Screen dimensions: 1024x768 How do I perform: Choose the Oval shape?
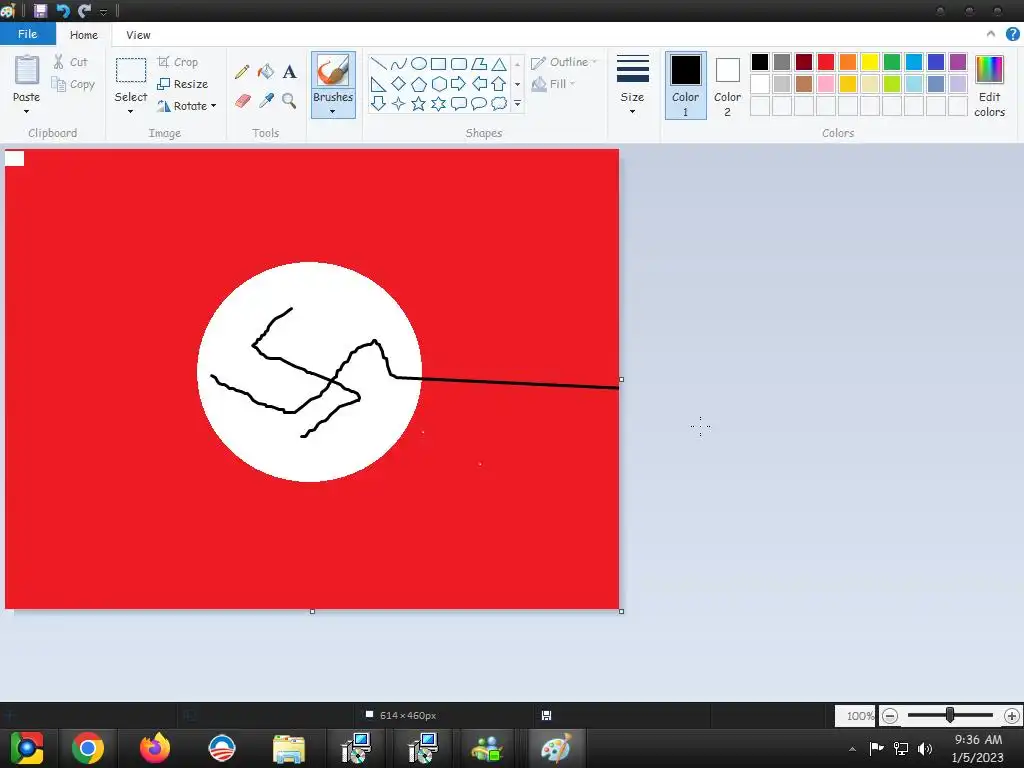[419, 64]
